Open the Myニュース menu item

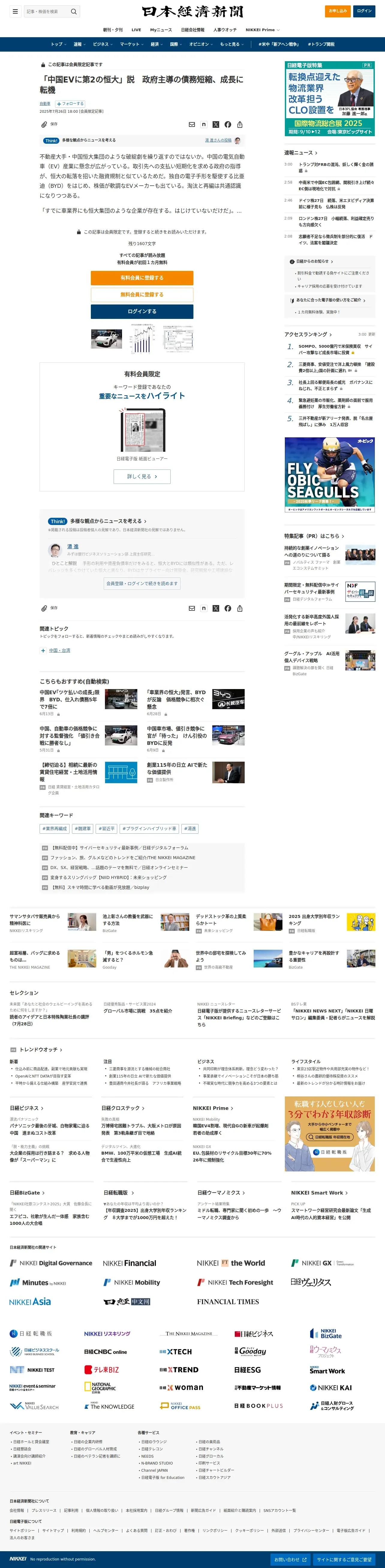(161, 30)
